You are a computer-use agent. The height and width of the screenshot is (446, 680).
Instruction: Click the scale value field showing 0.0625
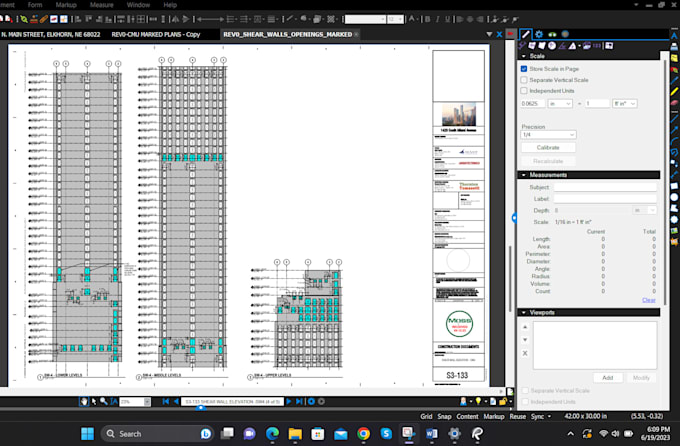(x=533, y=104)
